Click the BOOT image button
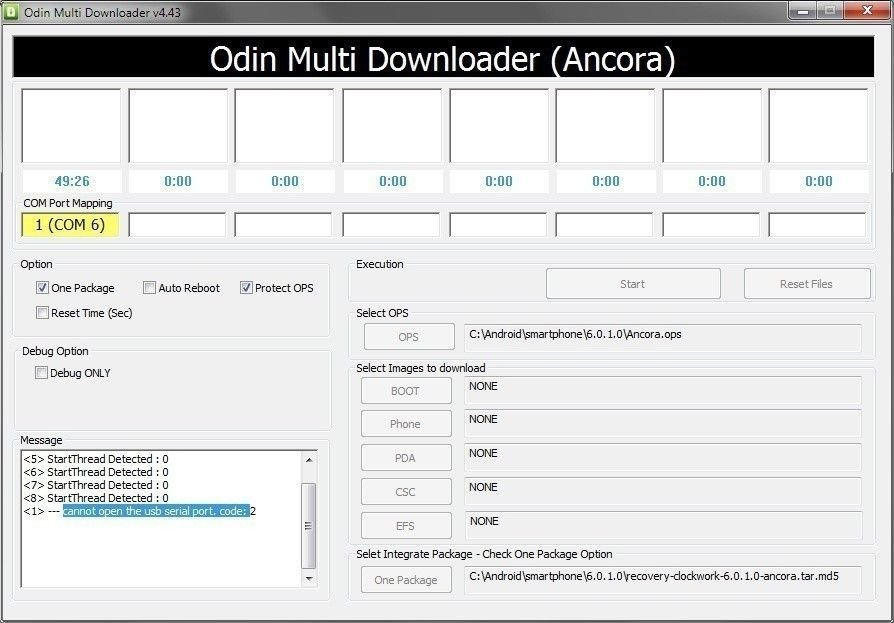 [406, 391]
